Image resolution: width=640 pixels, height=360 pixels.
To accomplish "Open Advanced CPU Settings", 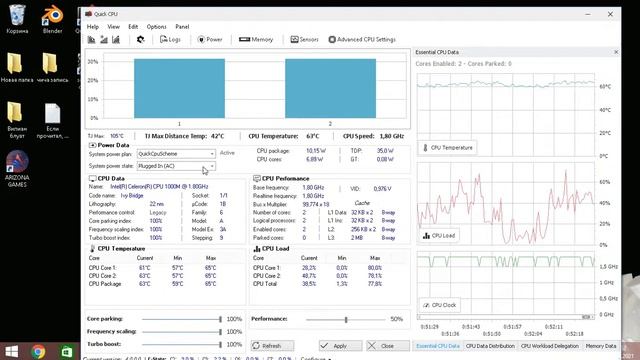I will click(x=362, y=40).
